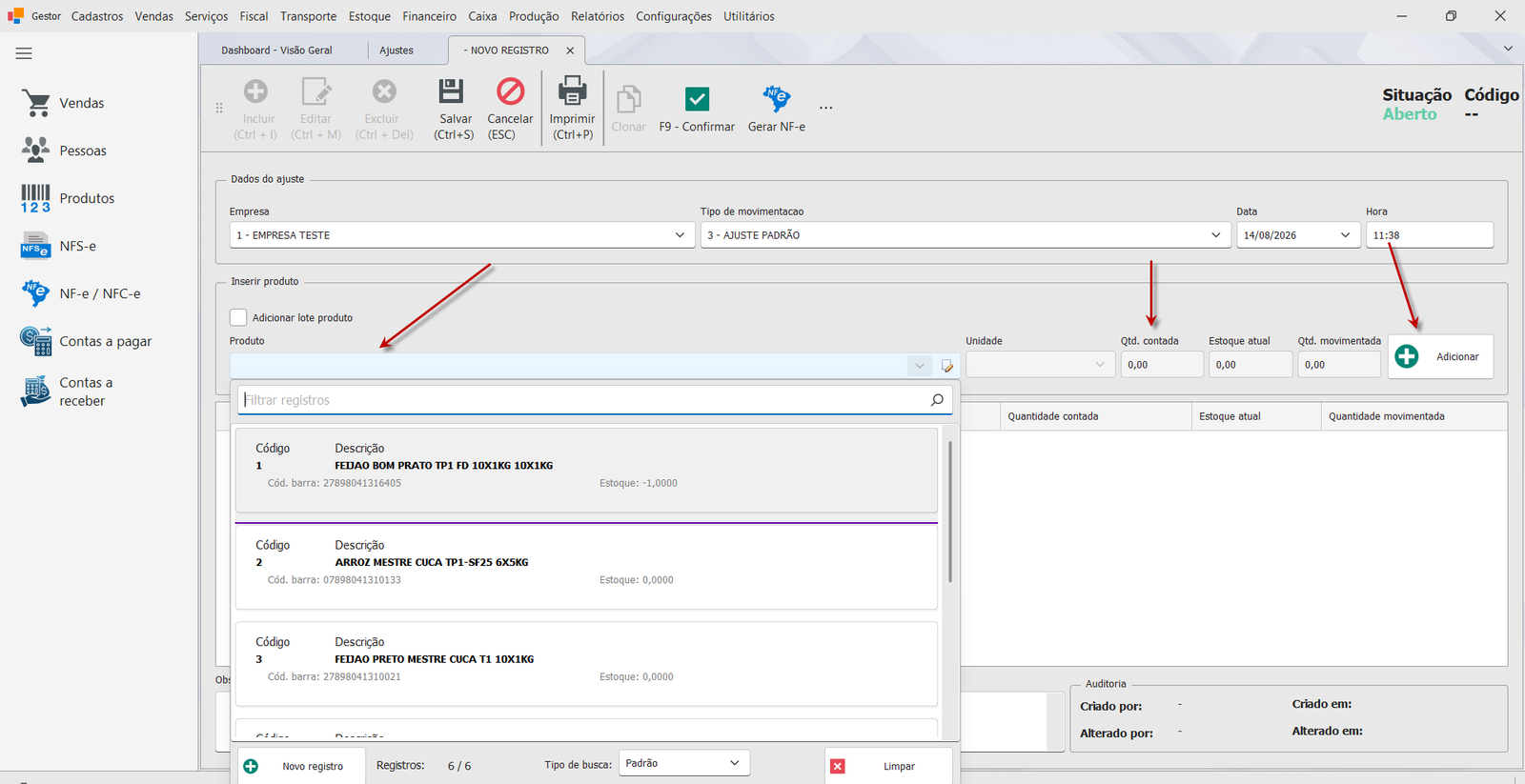This screenshot has width=1525, height=784.
Task: Open Contas a pagar in sidebar
Action: click(86, 341)
